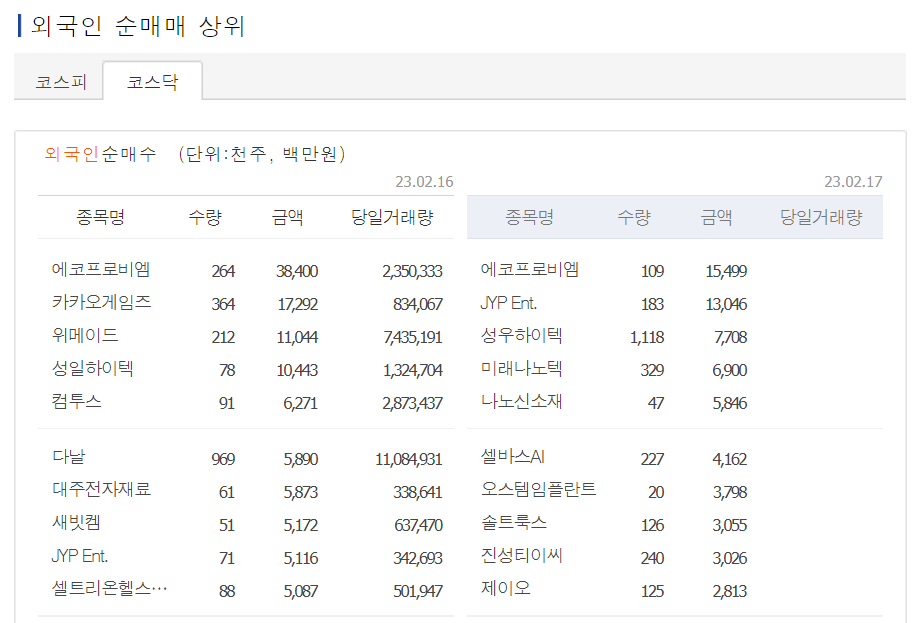Click 종목명 header in the 23.02.17 table
Viewport: 915px width, 623px height.
[x=529, y=218]
